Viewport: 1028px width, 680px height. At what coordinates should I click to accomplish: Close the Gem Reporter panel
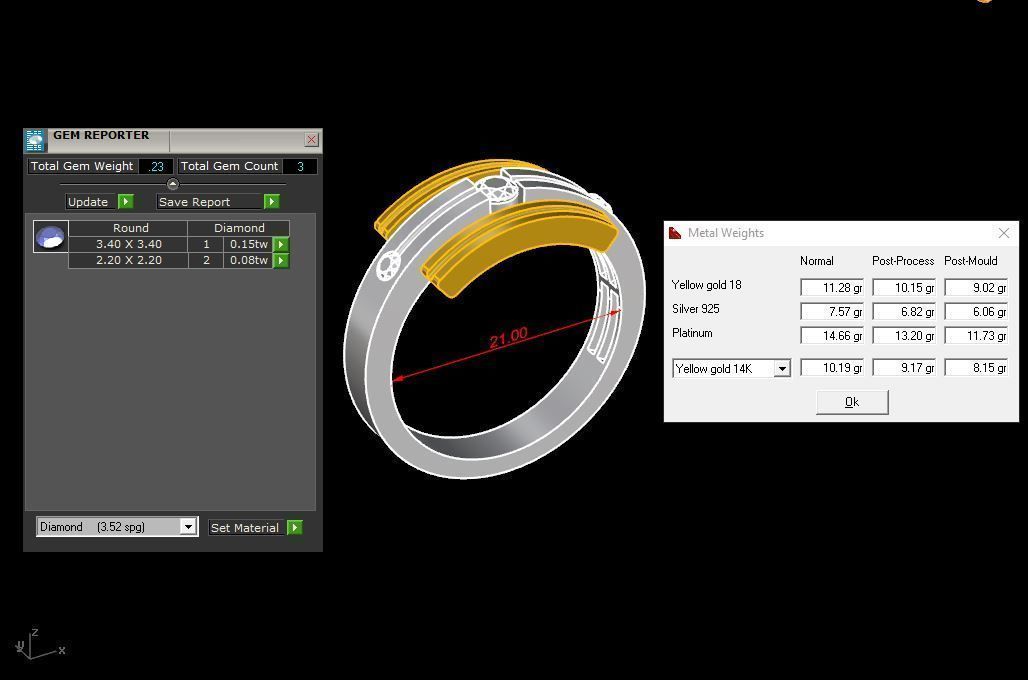tap(311, 140)
